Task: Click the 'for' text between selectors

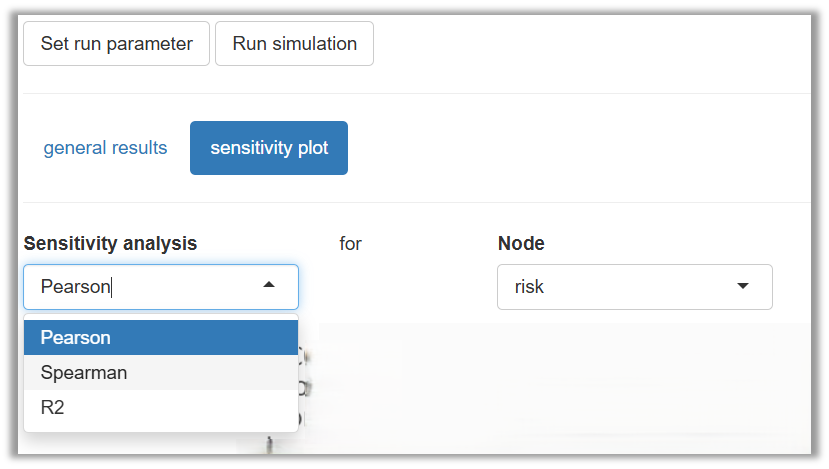Action: pos(350,243)
